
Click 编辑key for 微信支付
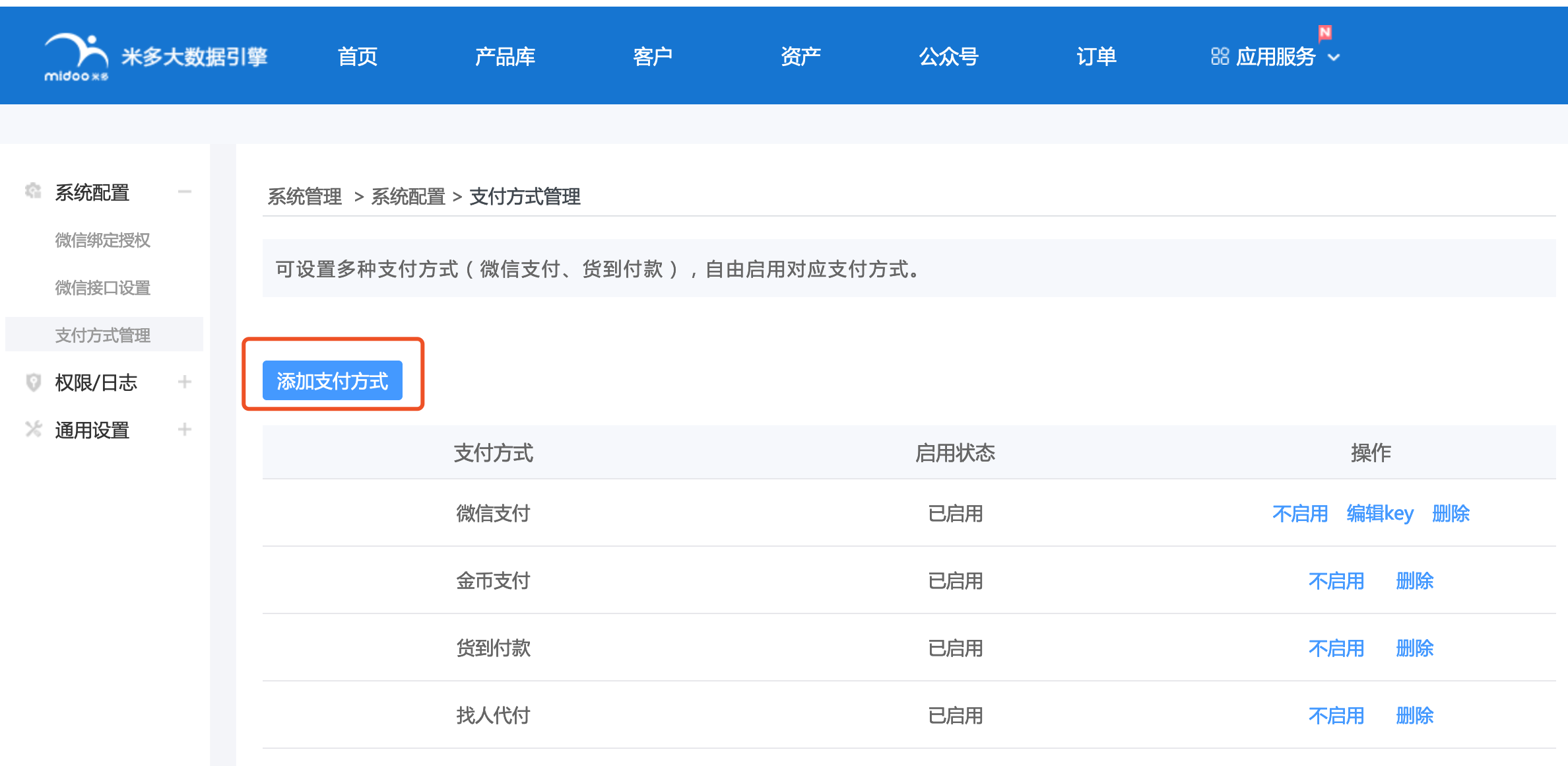(1380, 513)
